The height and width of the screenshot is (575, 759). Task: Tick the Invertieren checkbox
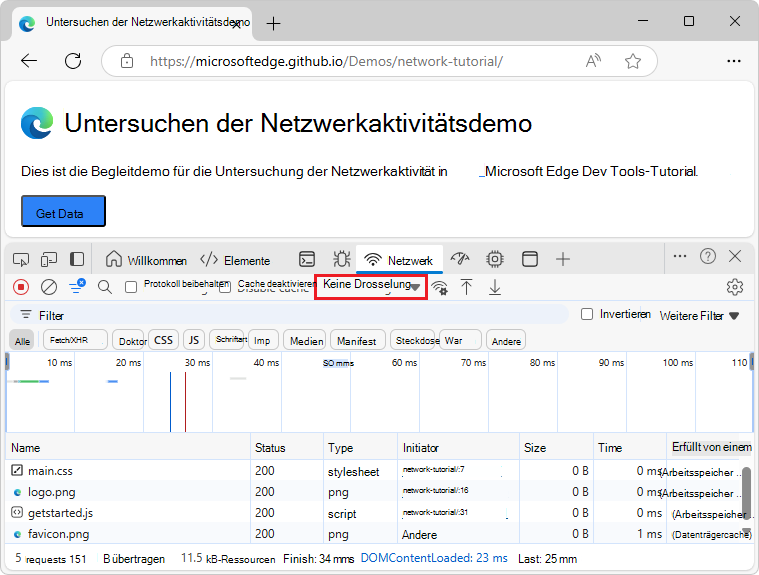point(587,314)
